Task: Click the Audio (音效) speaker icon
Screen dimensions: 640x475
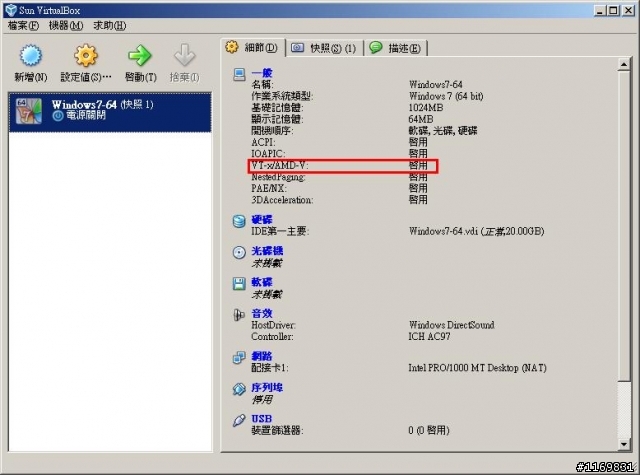Action: [239, 315]
